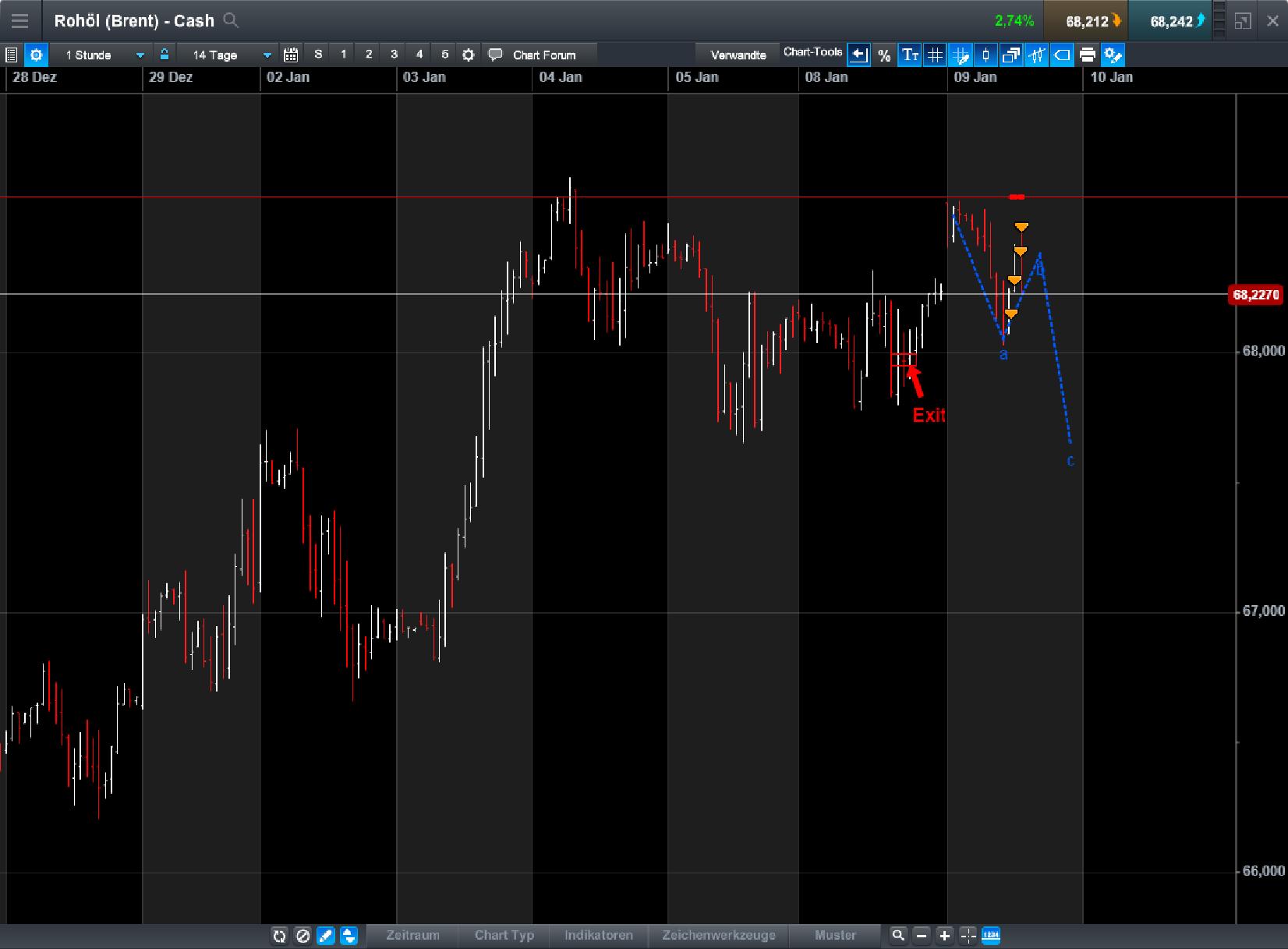Open the Zeichenwerkzeuge menu
Viewport: 1288px width, 949px height.
click(719, 936)
